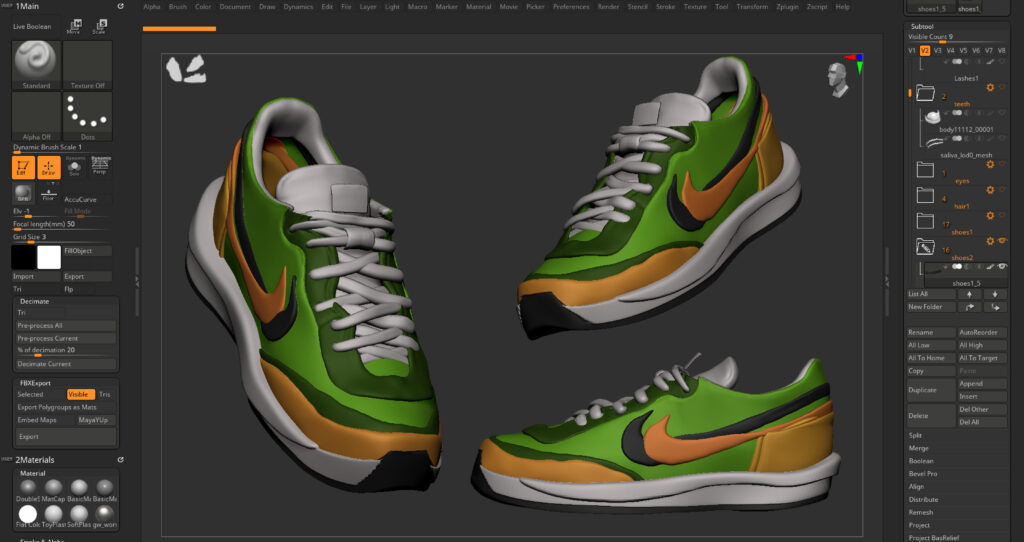Select the Flat Color material sphere
1024x542 pixels.
(27, 513)
